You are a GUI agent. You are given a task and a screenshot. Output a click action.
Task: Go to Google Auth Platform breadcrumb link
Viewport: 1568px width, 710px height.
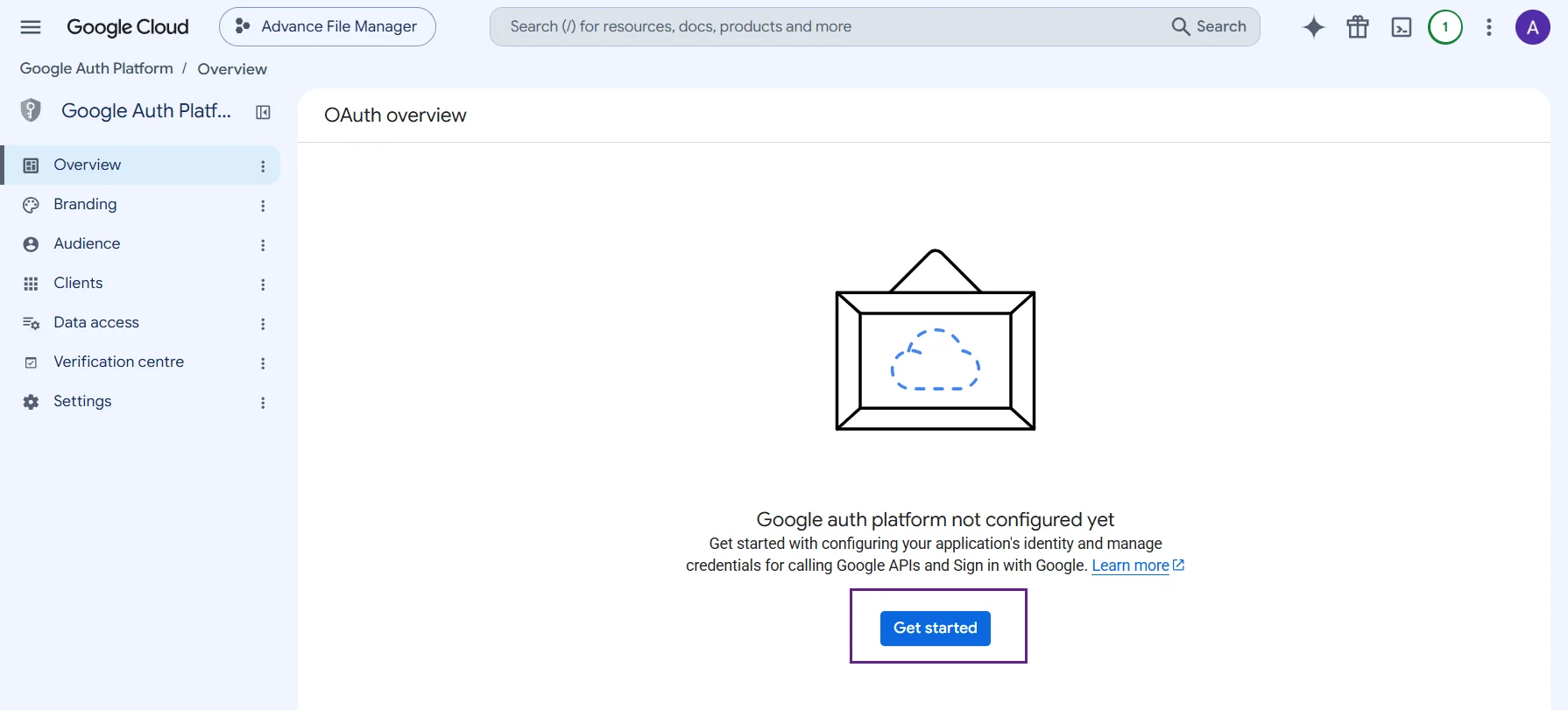(96, 68)
